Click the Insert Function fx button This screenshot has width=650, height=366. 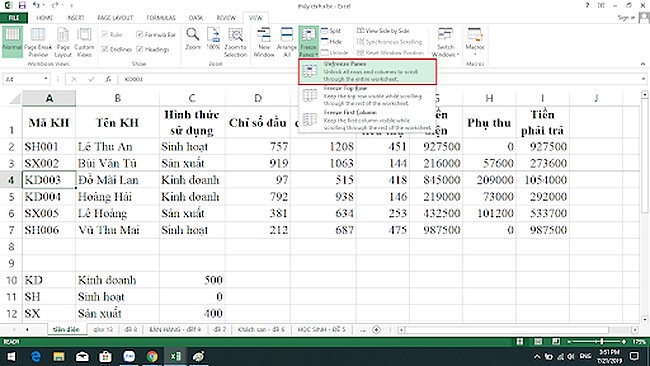(x=108, y=79)
